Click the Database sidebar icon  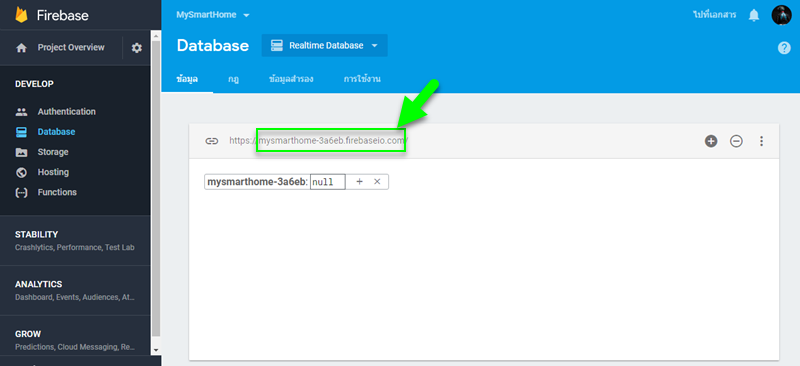point(21,132)
